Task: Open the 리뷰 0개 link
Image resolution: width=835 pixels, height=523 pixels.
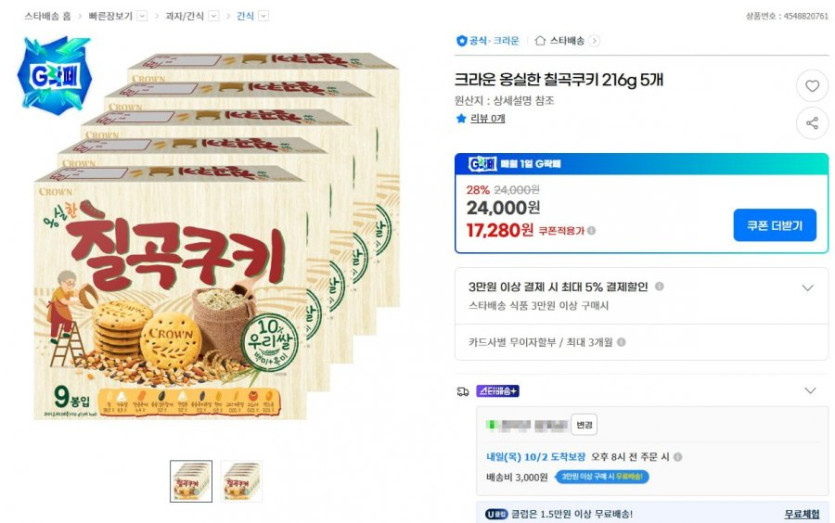Action: (x=487, y=118)
